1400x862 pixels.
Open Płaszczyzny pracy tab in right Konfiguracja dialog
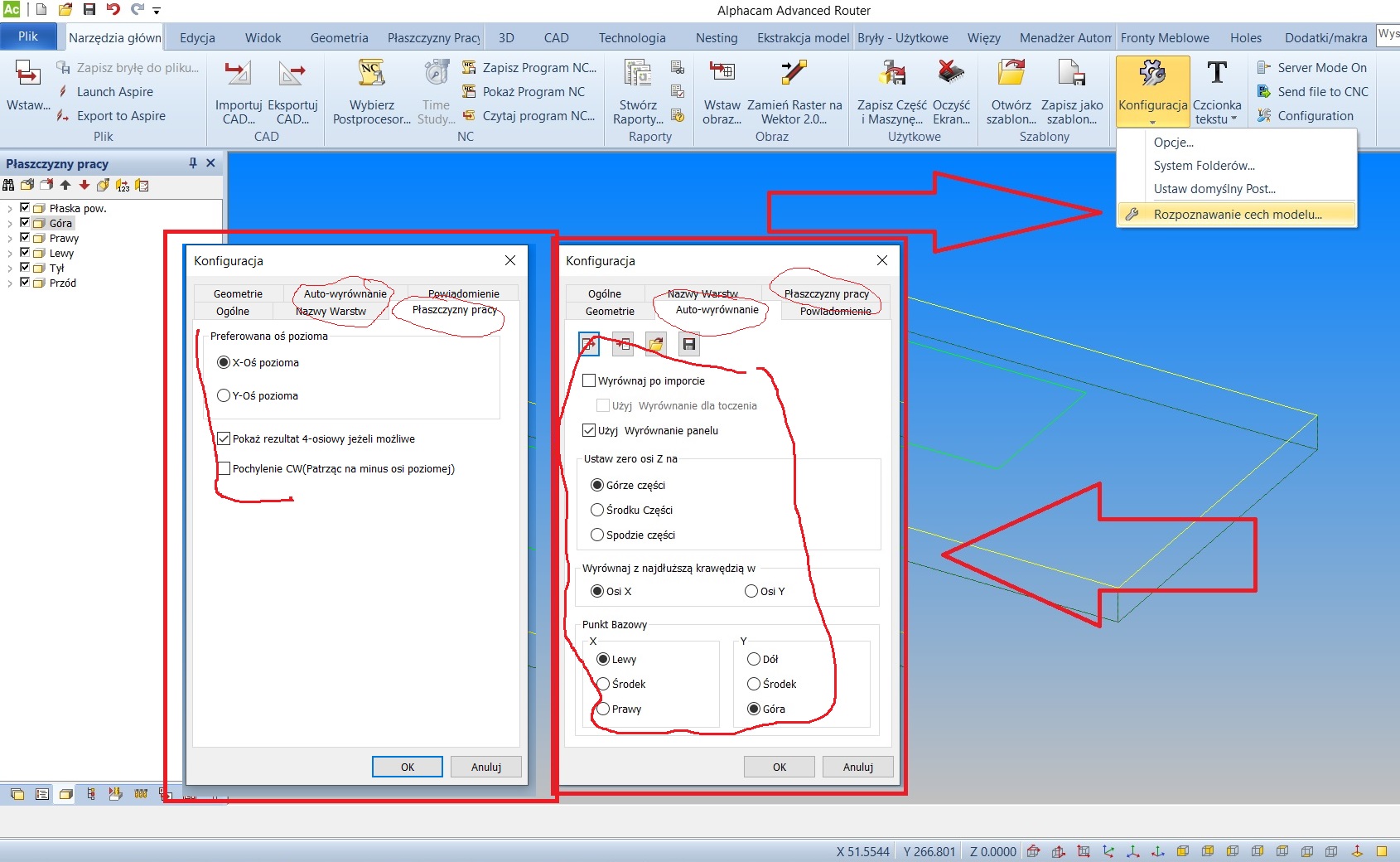pos(827,293)
